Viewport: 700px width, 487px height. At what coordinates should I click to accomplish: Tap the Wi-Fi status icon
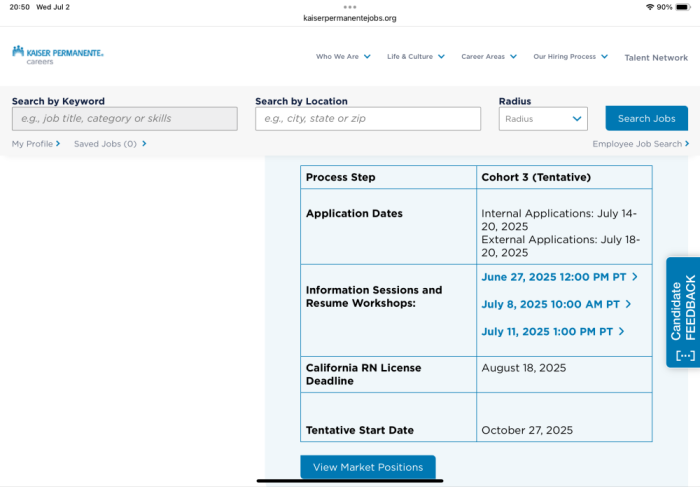tap(649, 7)
